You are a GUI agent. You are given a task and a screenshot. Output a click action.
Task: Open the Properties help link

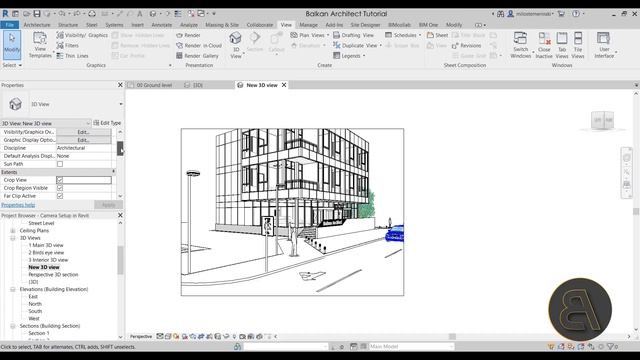point(18,205)
